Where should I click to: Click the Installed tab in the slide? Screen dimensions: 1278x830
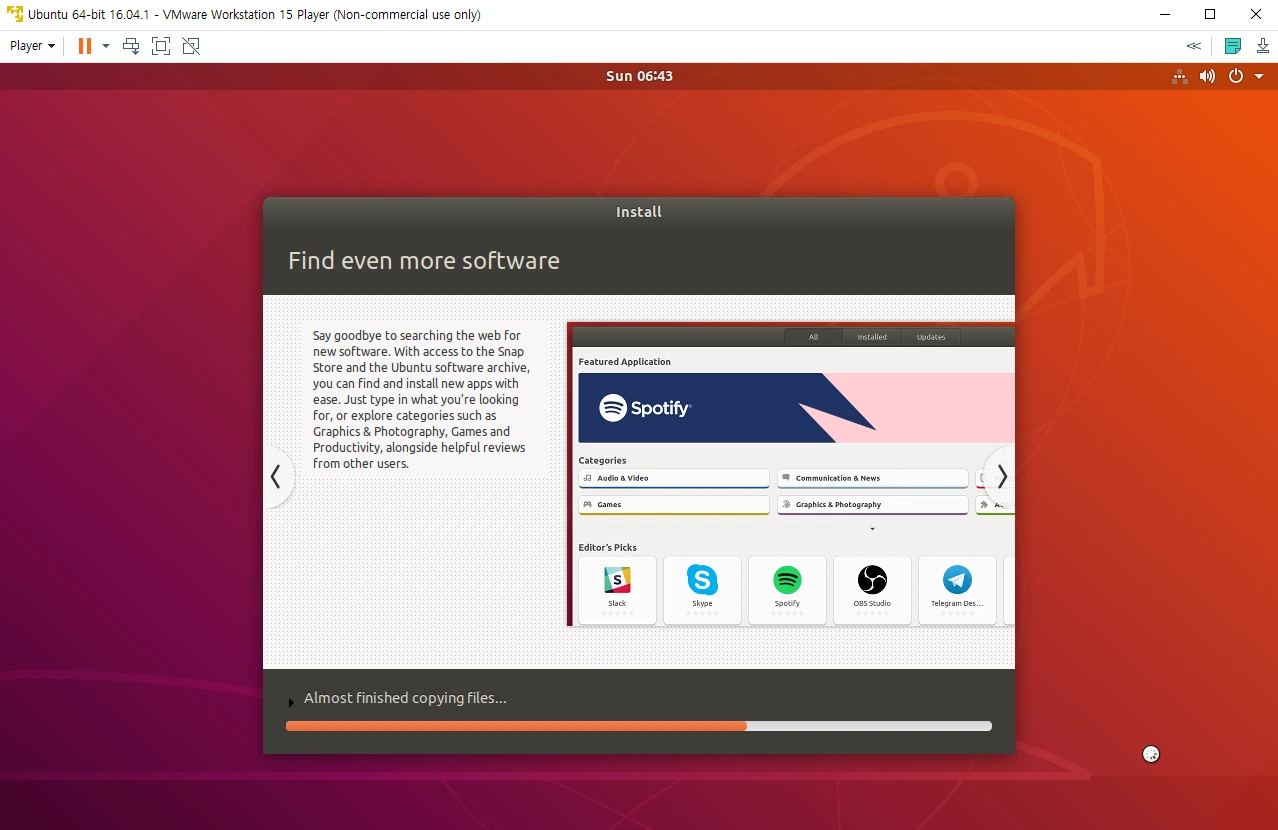[872, 337]
